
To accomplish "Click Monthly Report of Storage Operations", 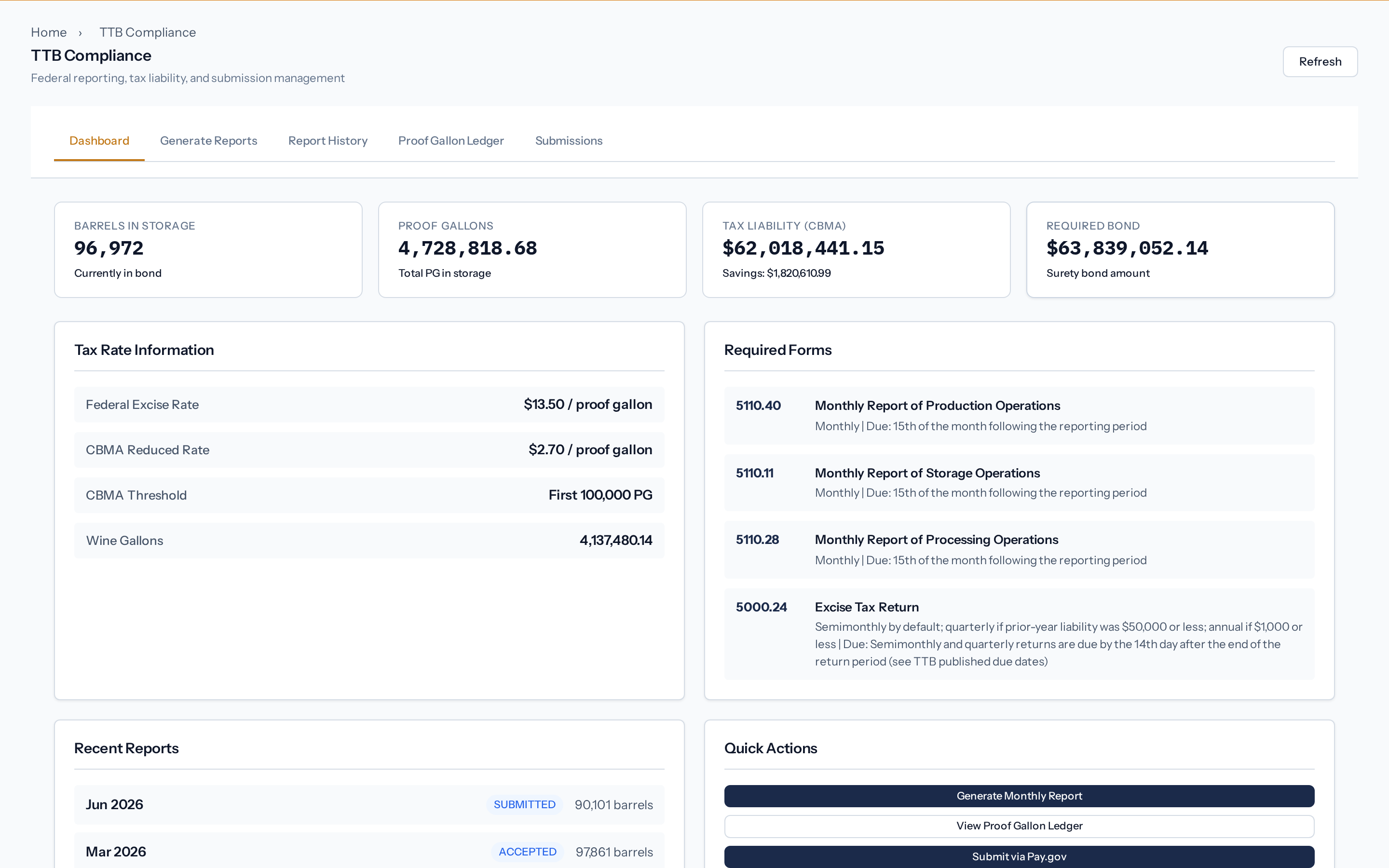I will click(x=927, y=473).
